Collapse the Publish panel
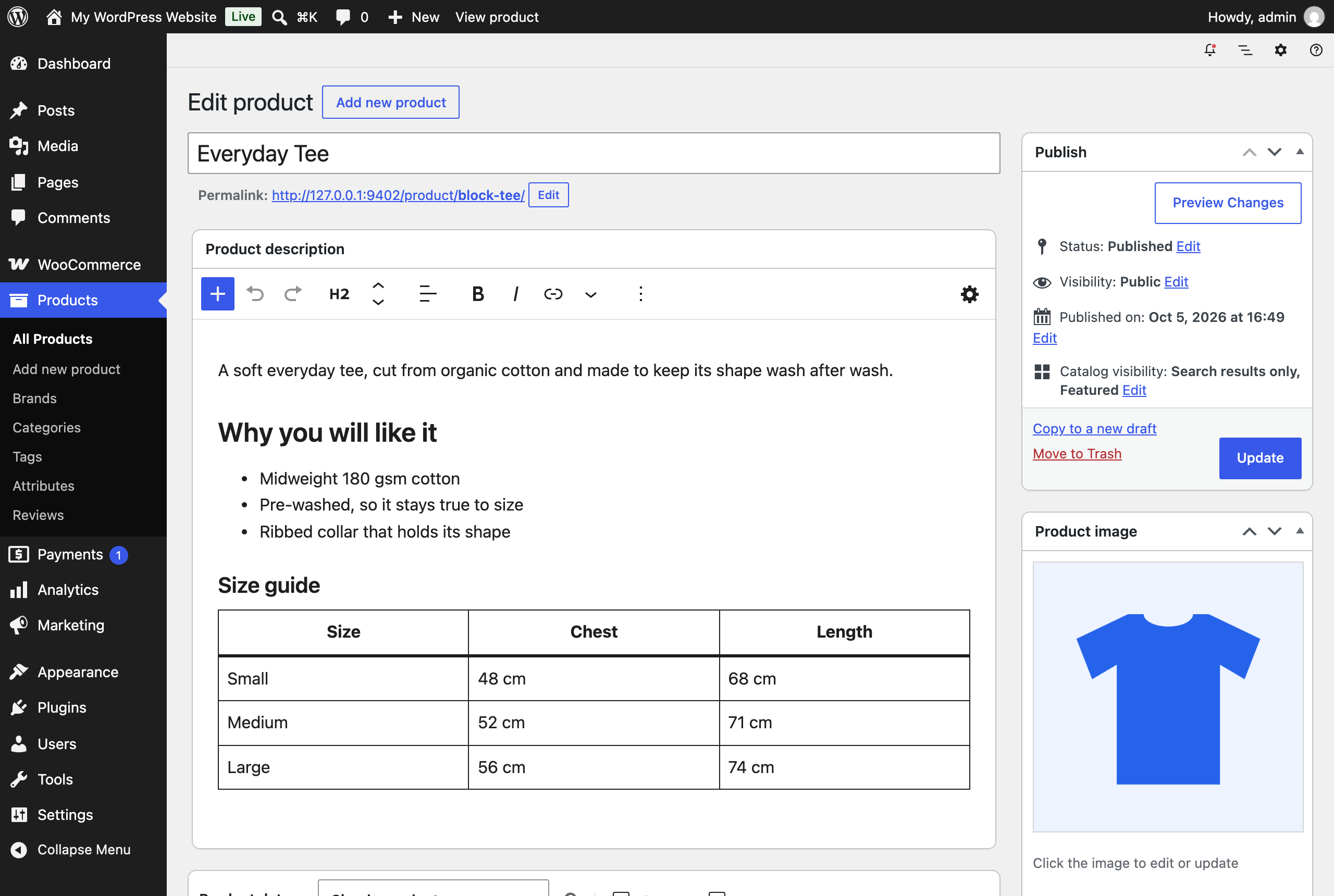Image resolution: width=1334 pixels, height=896 pixels. pyautogui.click(x=1300, y=152)
